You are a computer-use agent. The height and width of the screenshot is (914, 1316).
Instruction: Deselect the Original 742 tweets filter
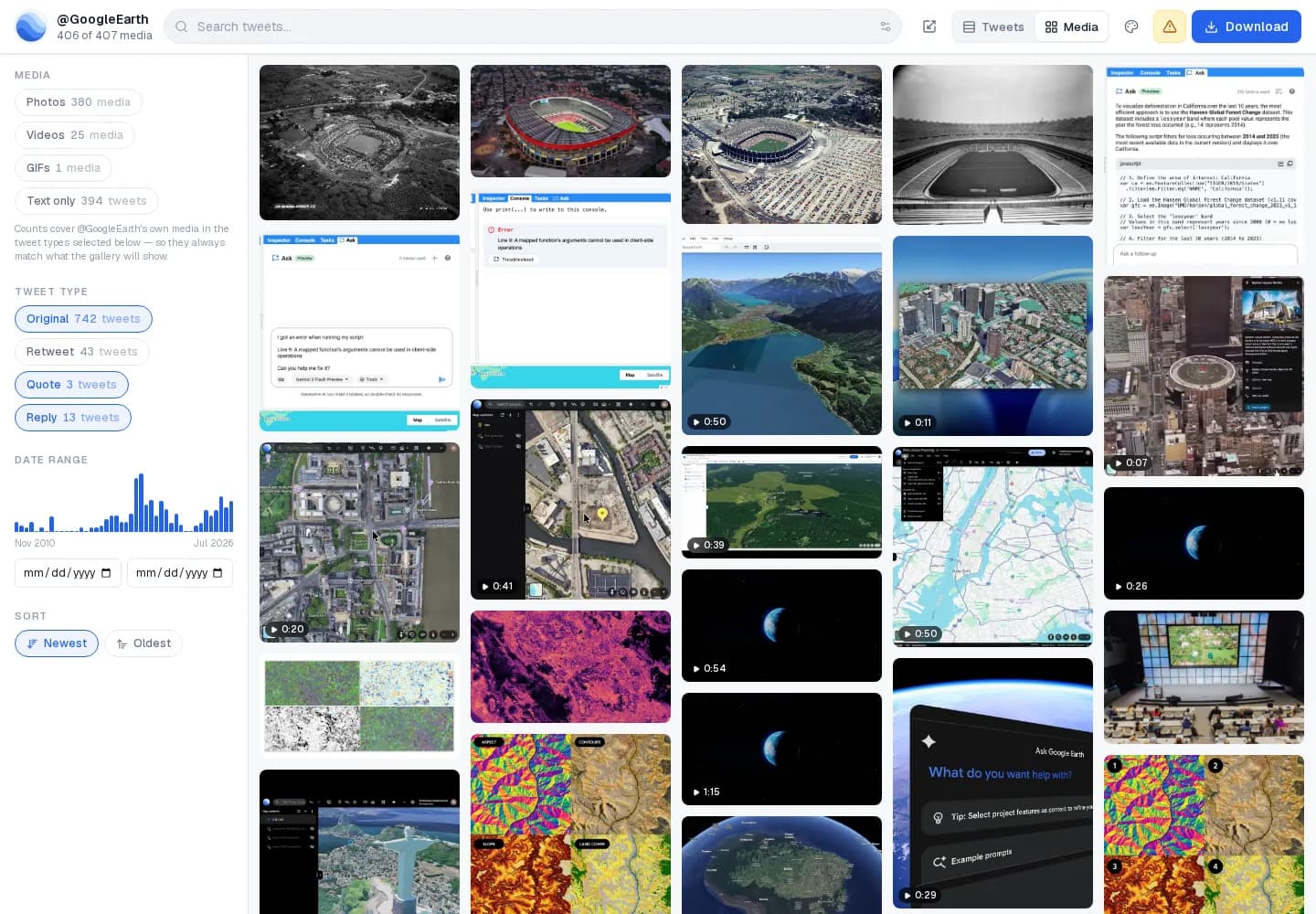point(83,319)
